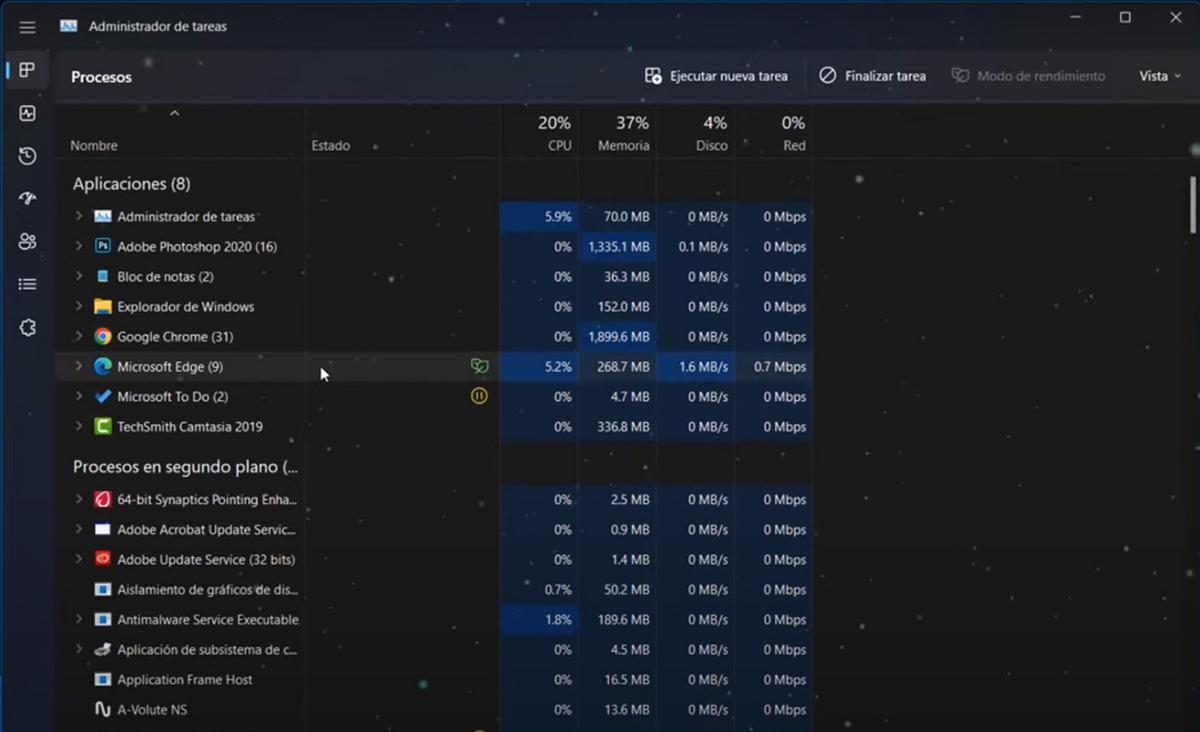1200x732 pixels.
Task: Click the Procesos page heading
Action: click(x=101, y=77)
